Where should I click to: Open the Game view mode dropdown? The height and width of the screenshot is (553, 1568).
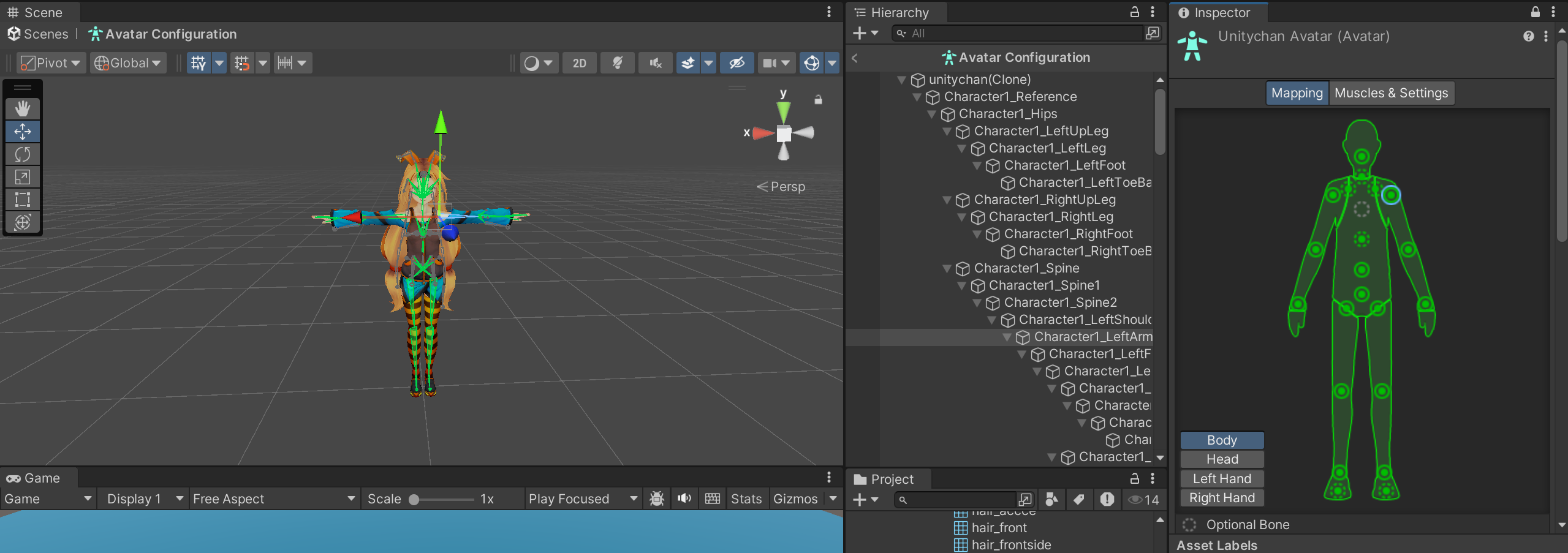tap(48, 498)
